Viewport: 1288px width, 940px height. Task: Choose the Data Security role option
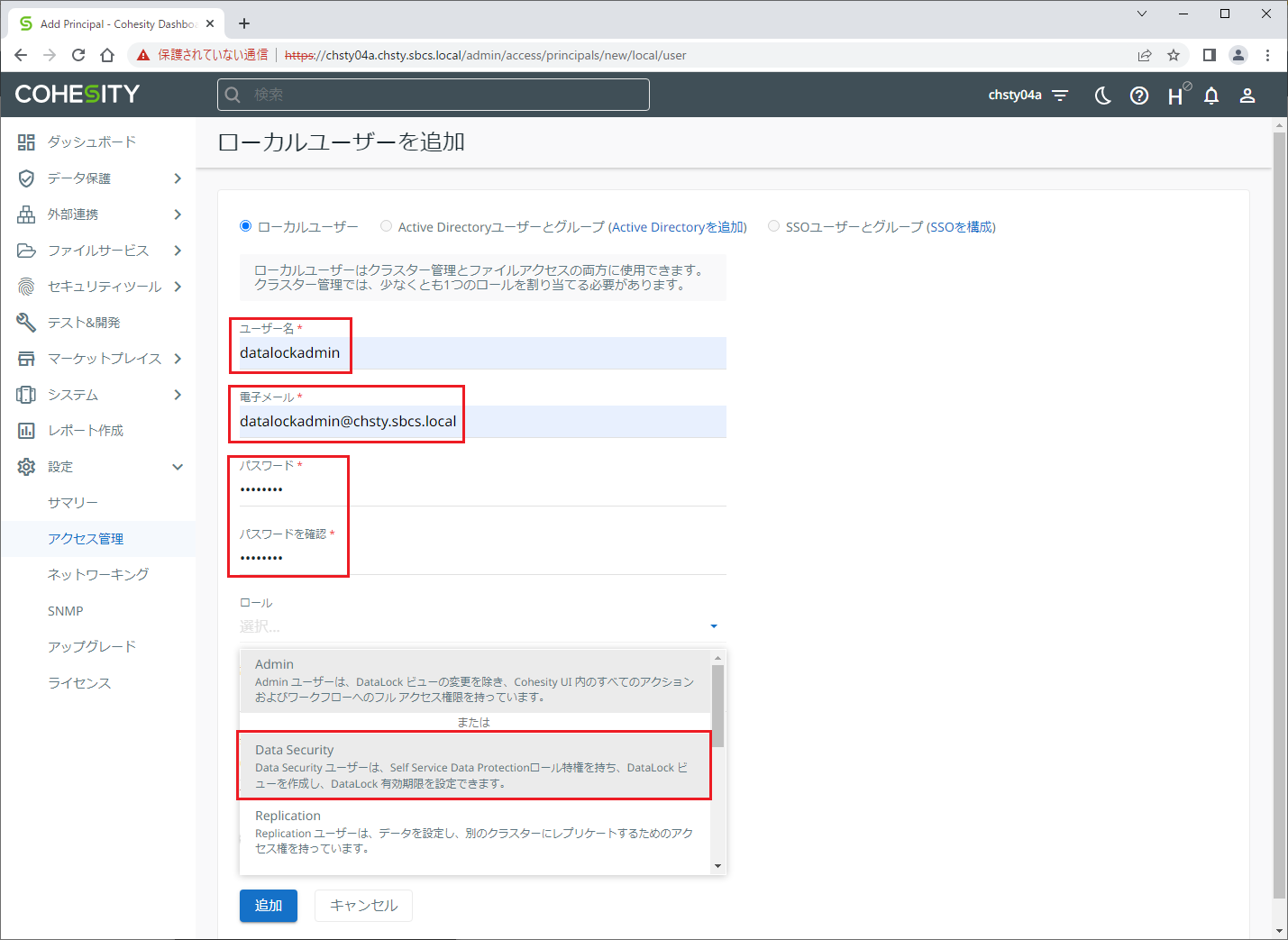coord(475,766)
